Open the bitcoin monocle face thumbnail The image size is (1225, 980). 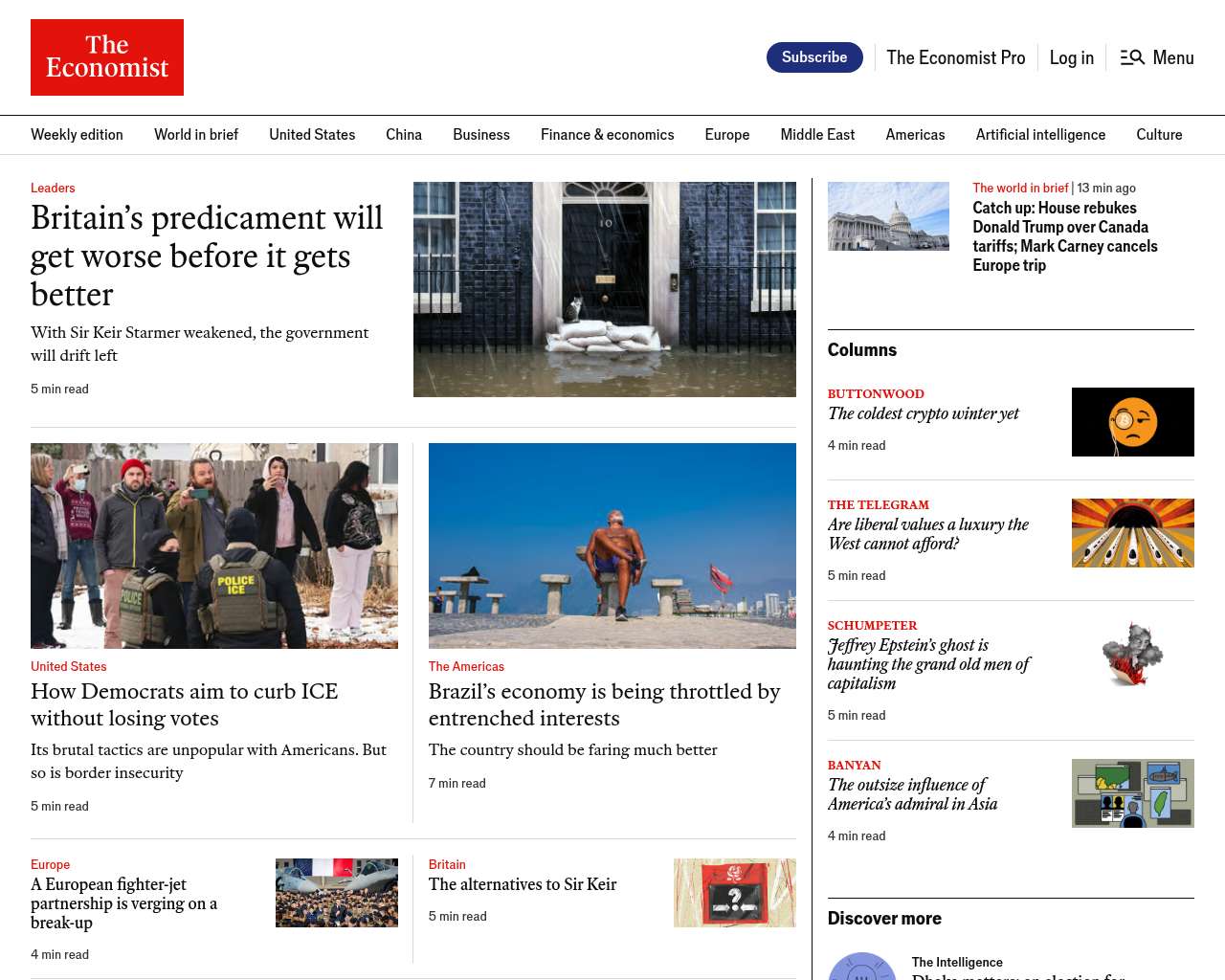tap(1133, 422)
